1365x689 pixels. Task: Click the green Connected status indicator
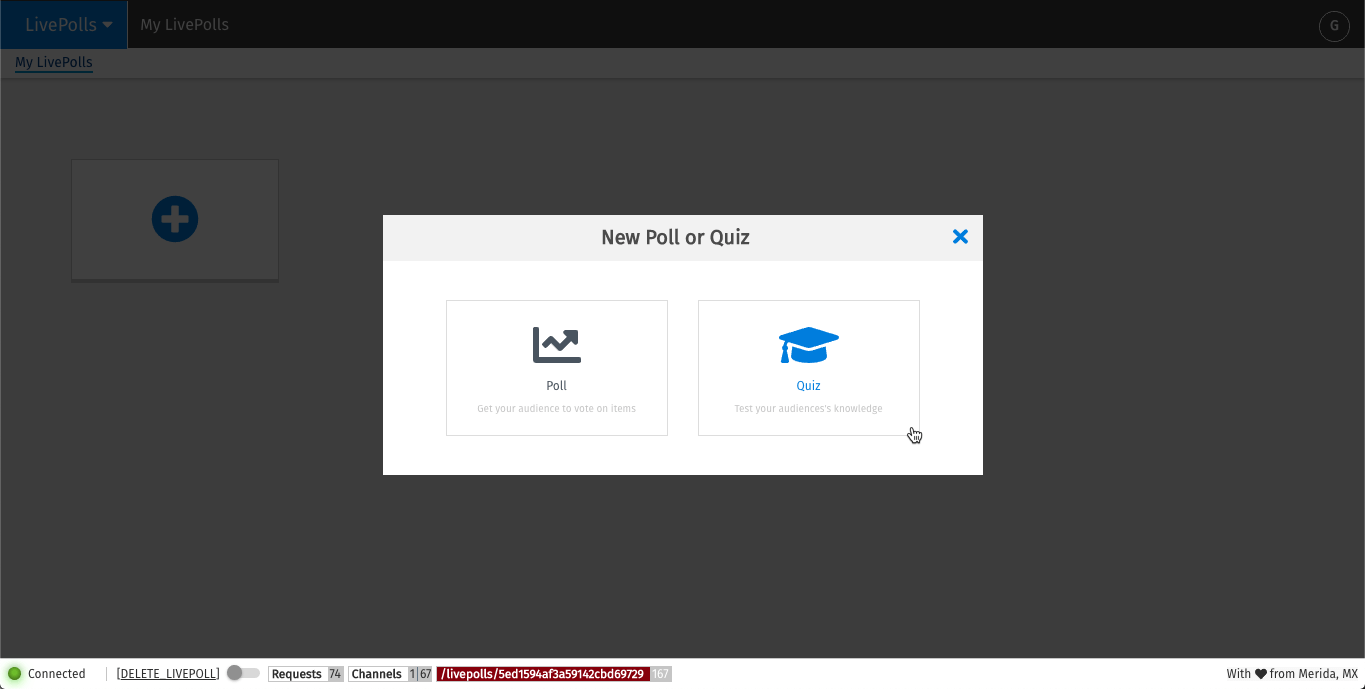[15, 674]
